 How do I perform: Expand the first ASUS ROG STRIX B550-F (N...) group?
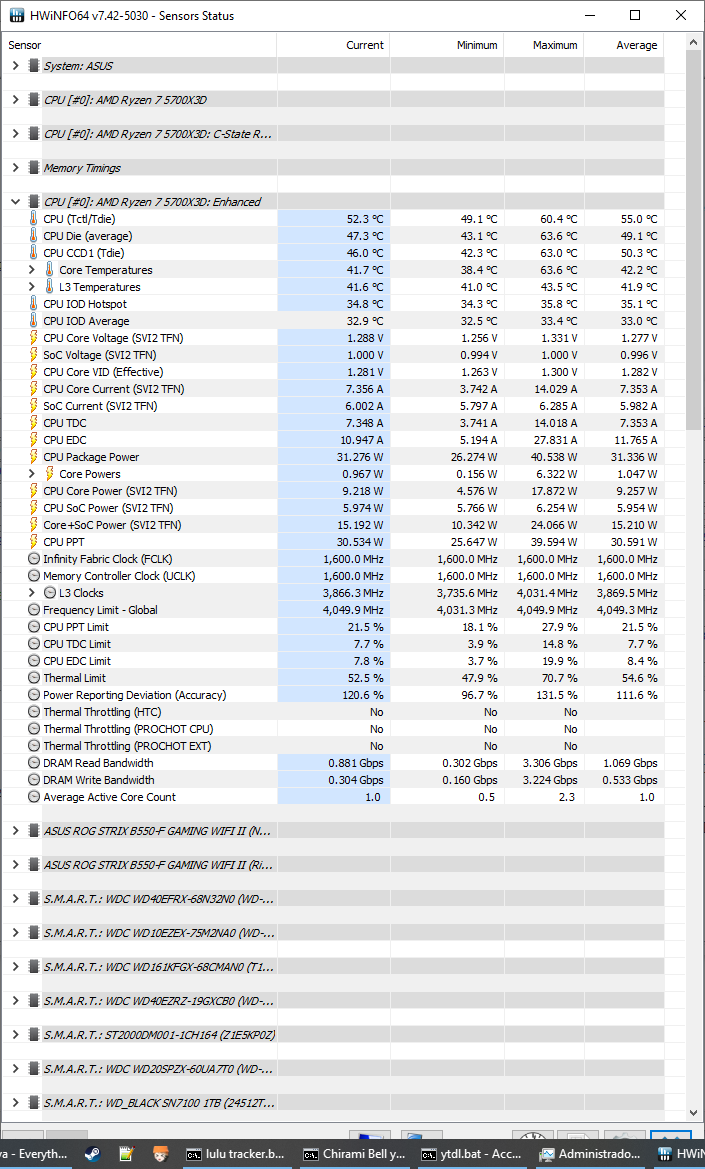pyautogui.click(x=15, y=831)
